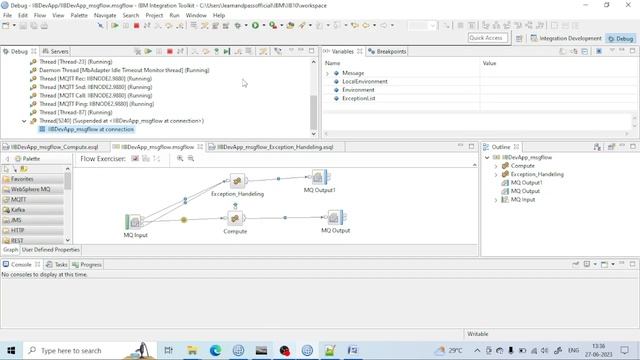Click the zoom in icon in Flow Exerciser bar

[180, 158]
